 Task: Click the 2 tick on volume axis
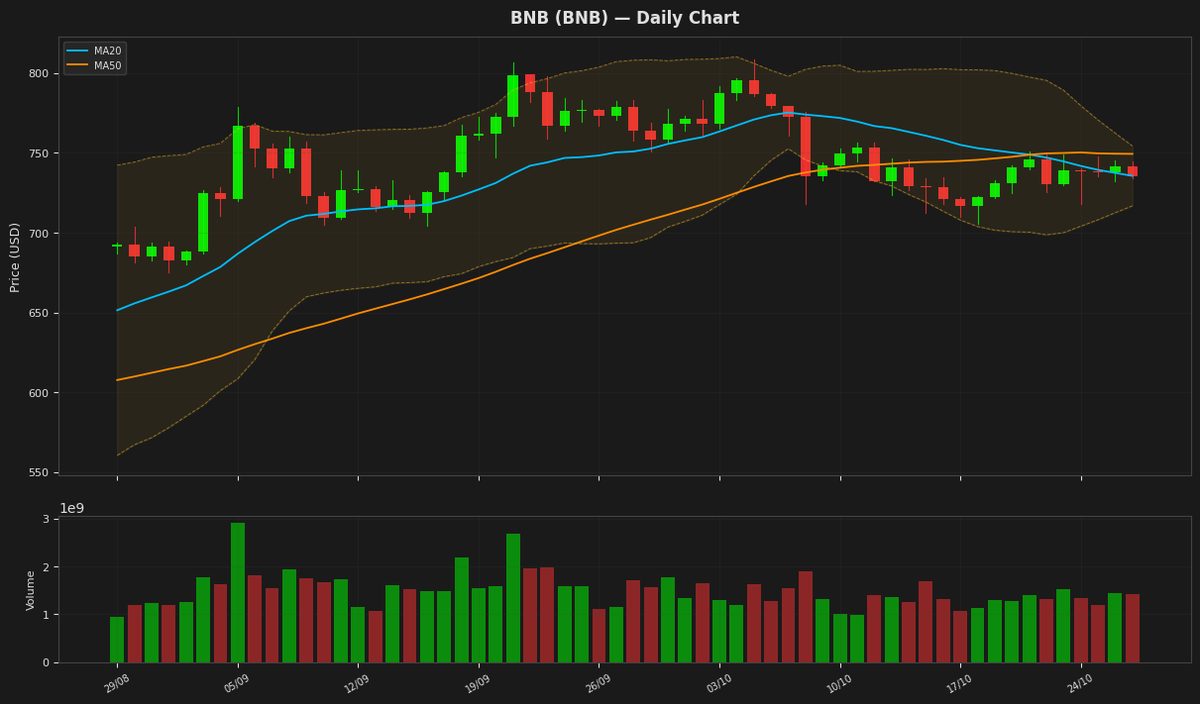point(46,568)
